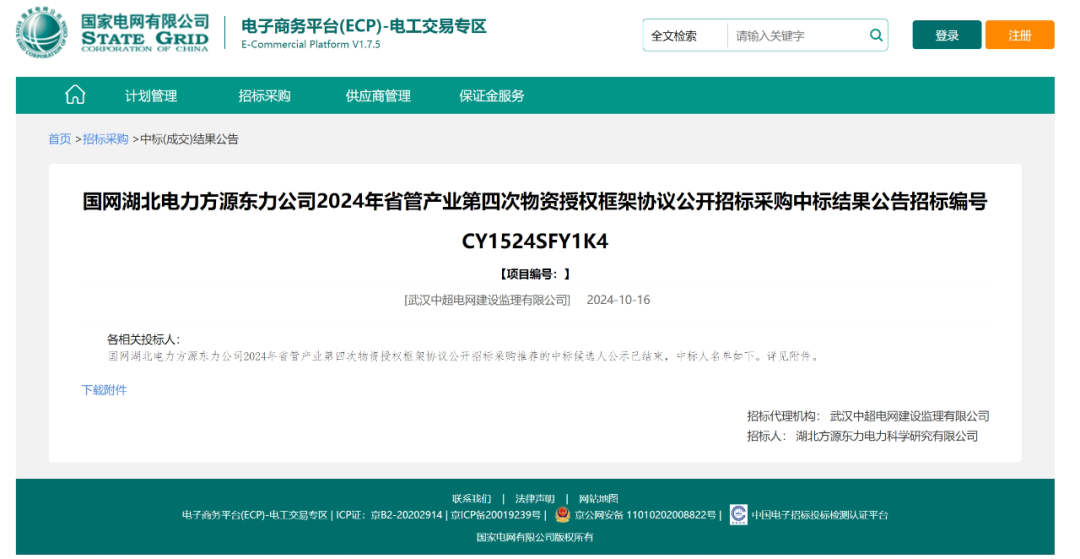Click the 招标采购 breadcrumb link
The image size is (1080, 559).
(x=105, y=139)
